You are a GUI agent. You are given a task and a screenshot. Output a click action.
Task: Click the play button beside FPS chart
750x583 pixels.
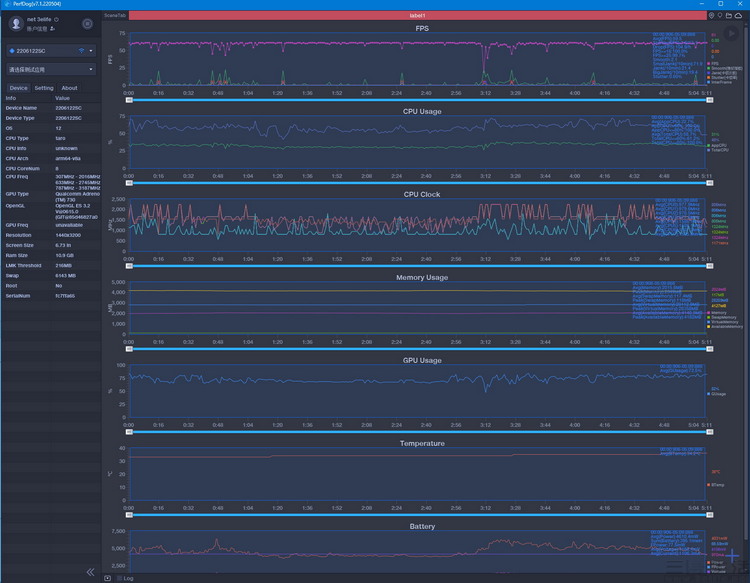click(x=730, y=33)
